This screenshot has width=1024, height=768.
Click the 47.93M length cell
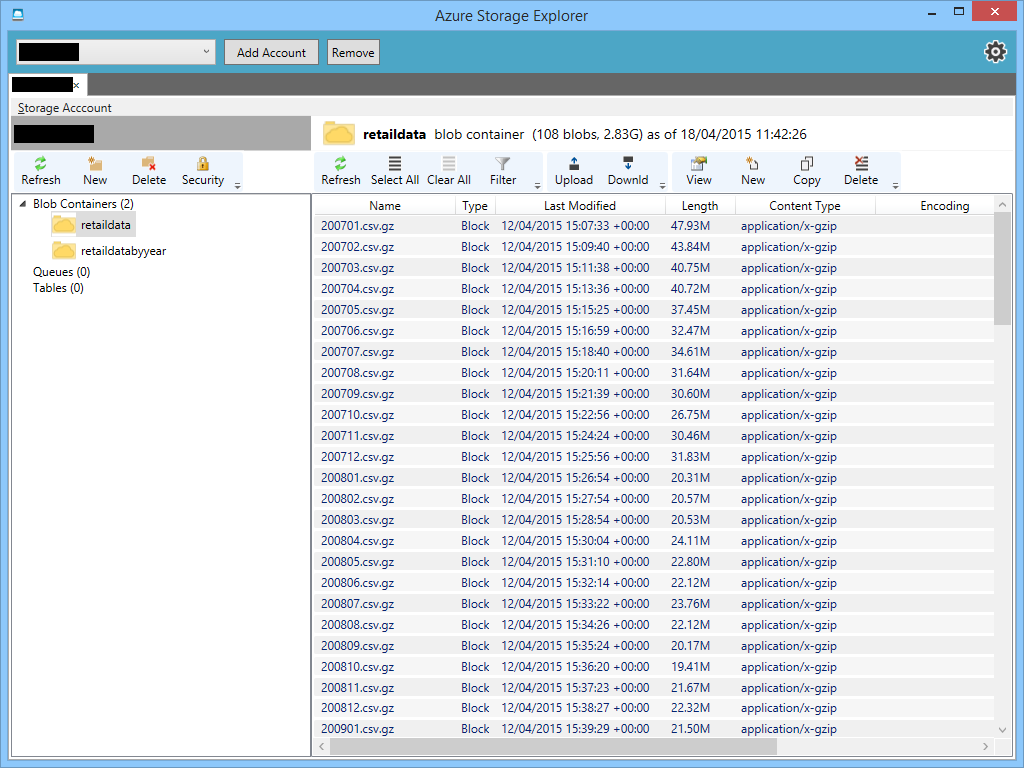click(690, 226)
